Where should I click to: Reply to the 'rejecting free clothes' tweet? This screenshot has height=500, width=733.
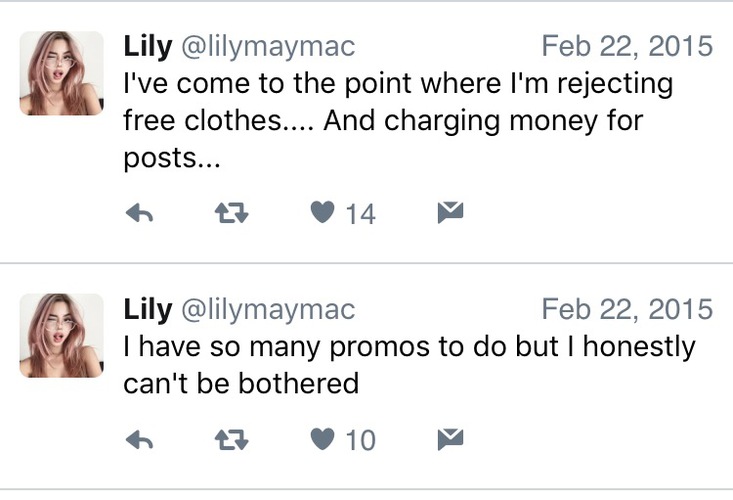click(138, 213)
